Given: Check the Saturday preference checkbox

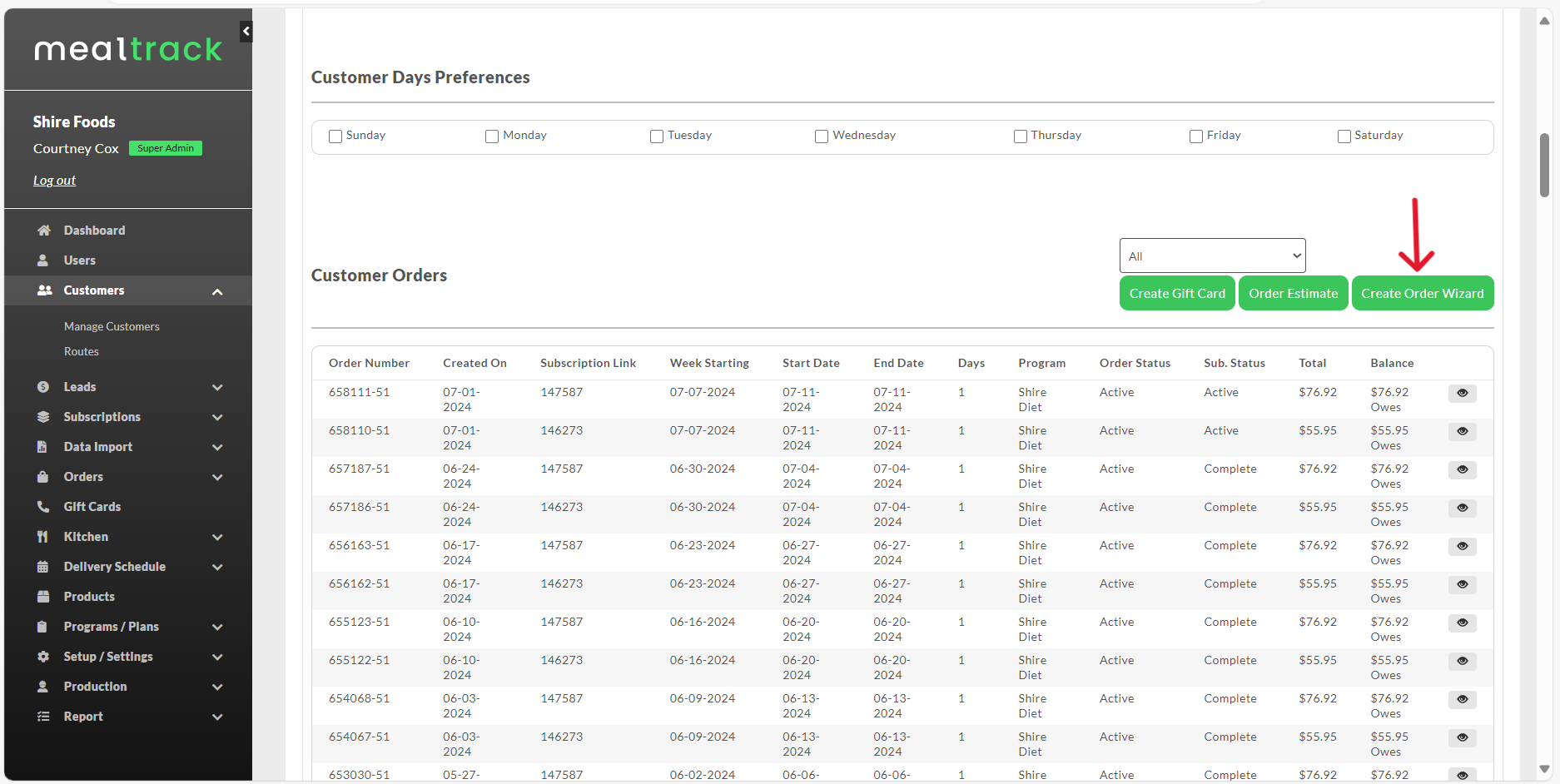Looking at the screenshot, I should (x=1344, y=136).
